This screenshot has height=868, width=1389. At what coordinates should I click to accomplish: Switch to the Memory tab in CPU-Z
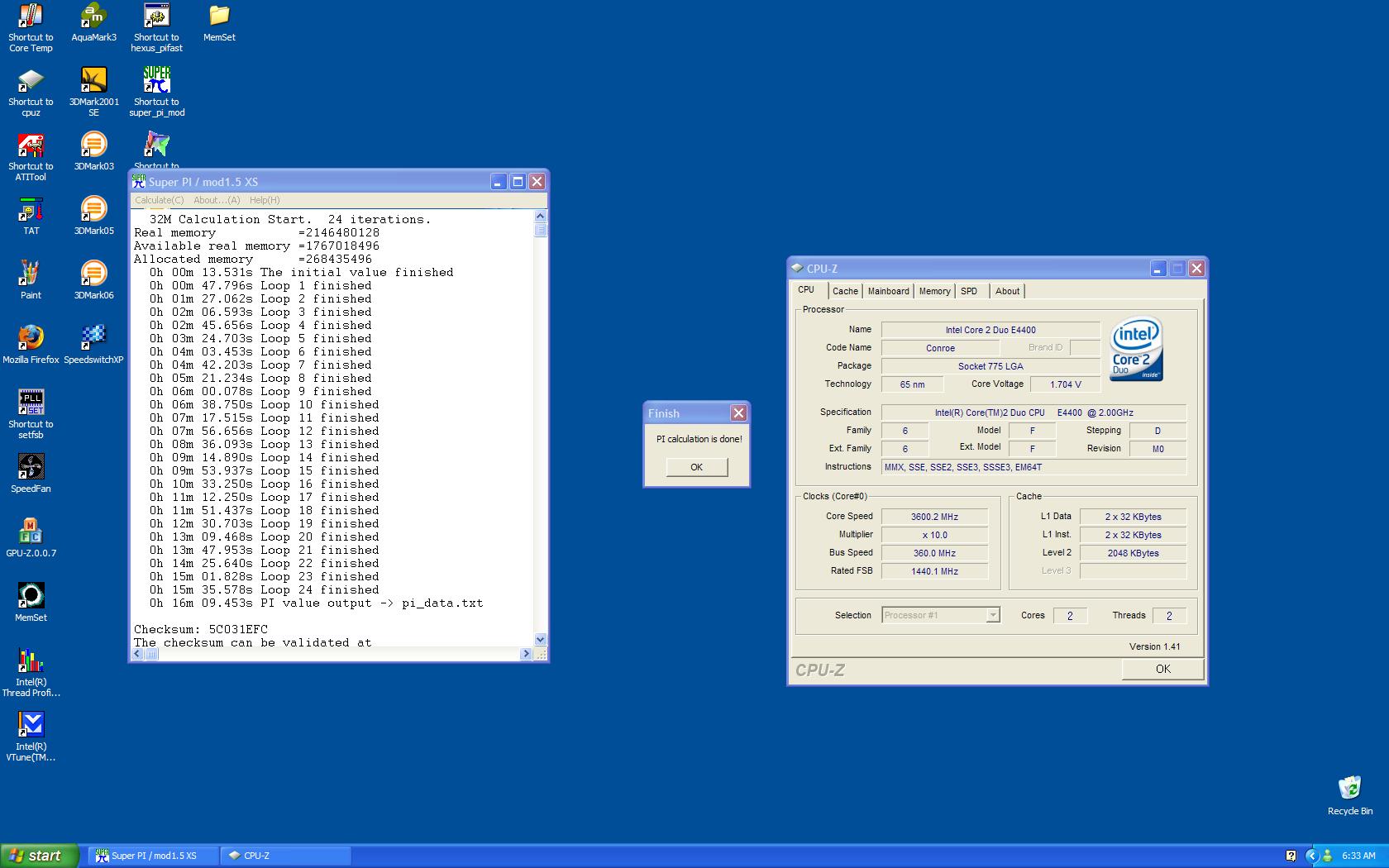point(934,291)
